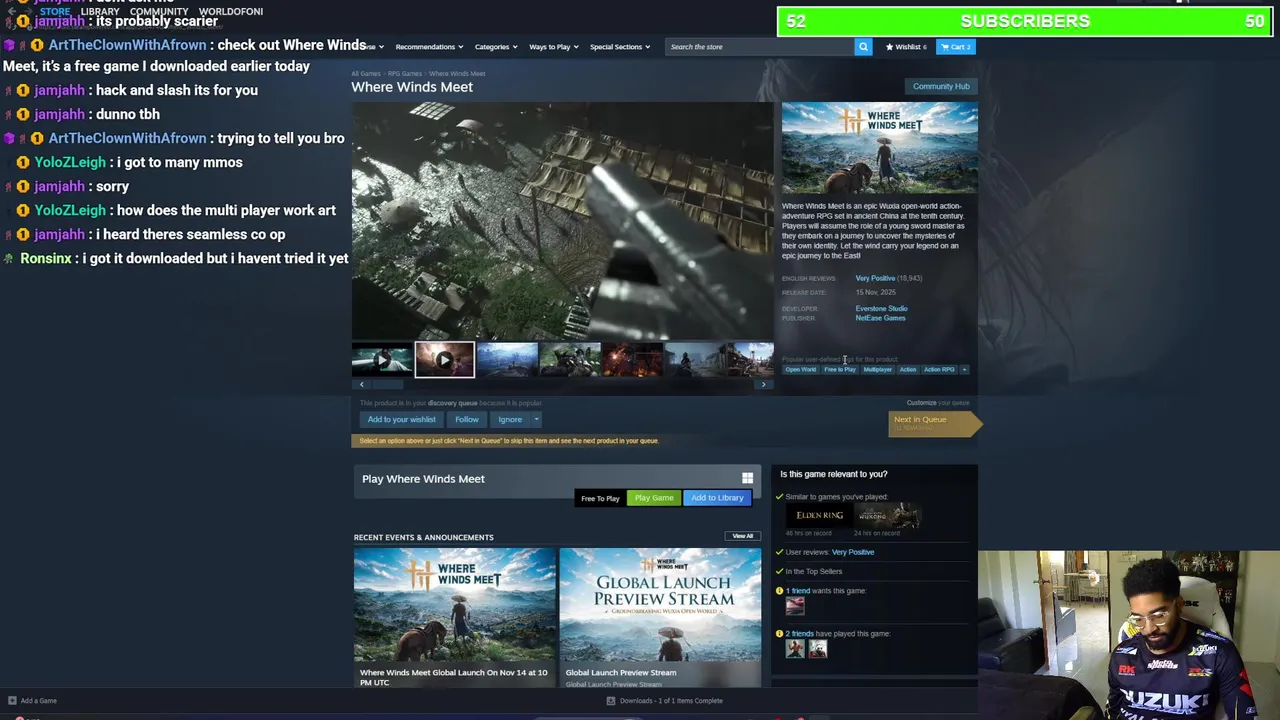
Task: Play the second highlighted trailer thumbnail
Action: coord(444,360)
